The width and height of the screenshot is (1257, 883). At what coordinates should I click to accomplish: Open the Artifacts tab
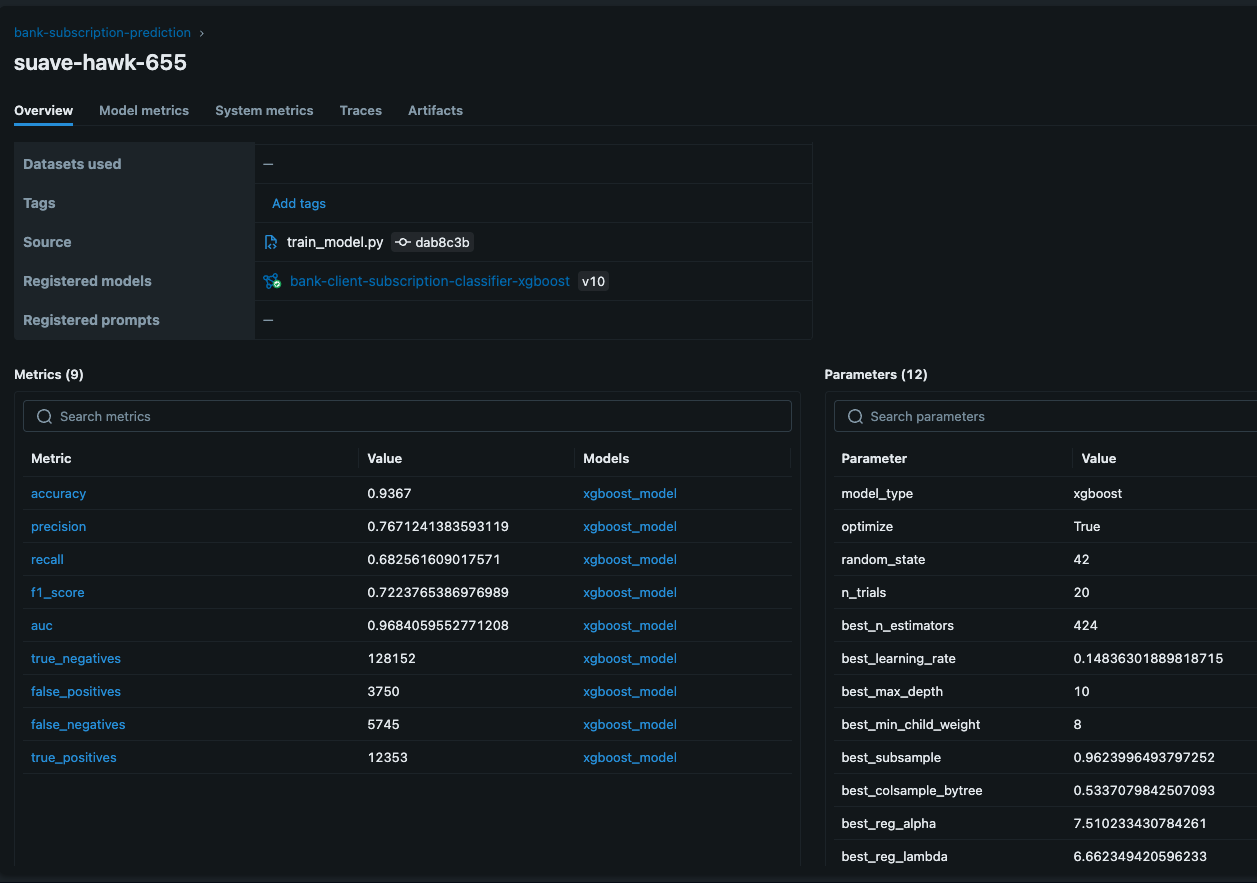435,110
